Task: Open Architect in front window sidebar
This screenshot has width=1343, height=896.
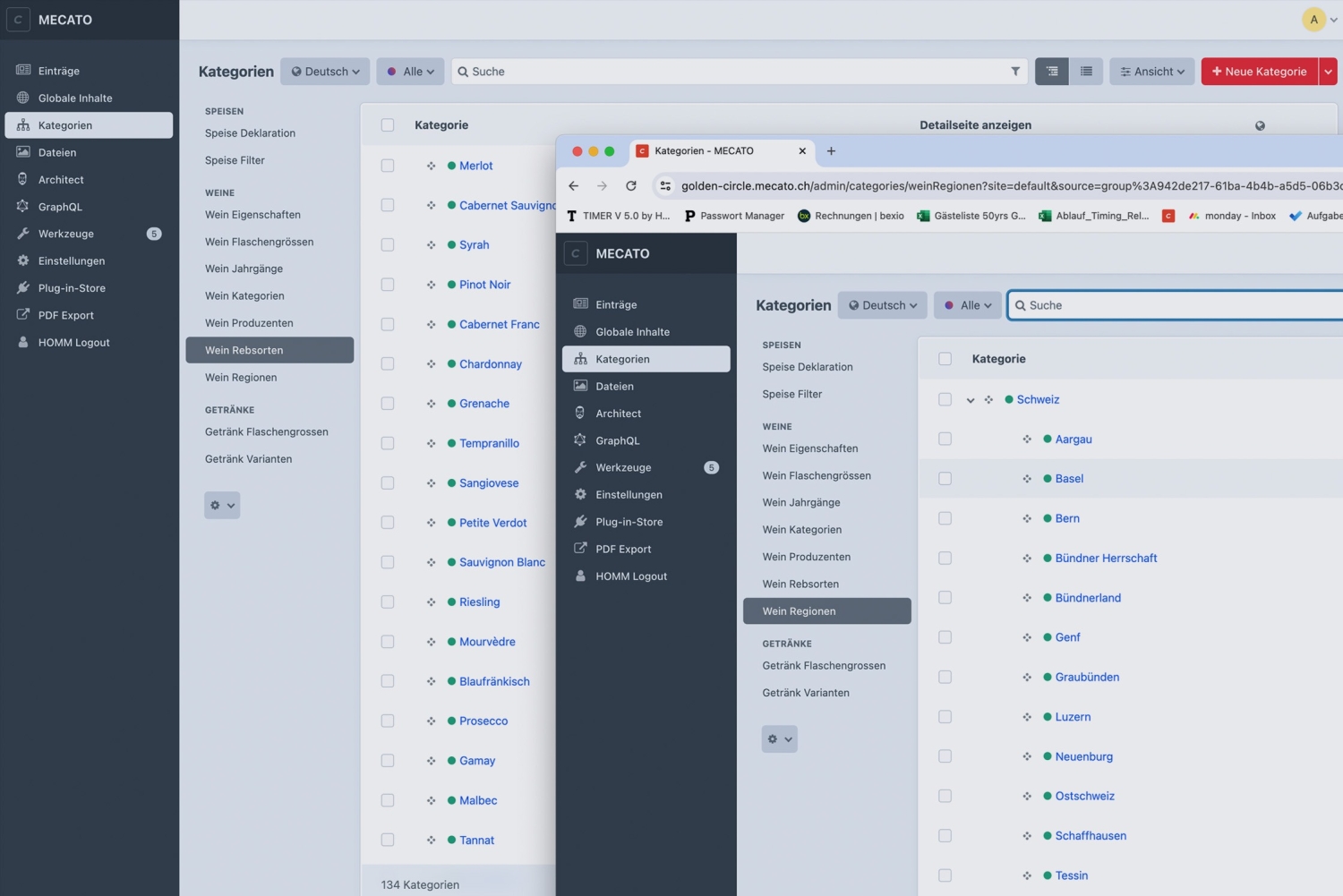Action: coord(646,414)
